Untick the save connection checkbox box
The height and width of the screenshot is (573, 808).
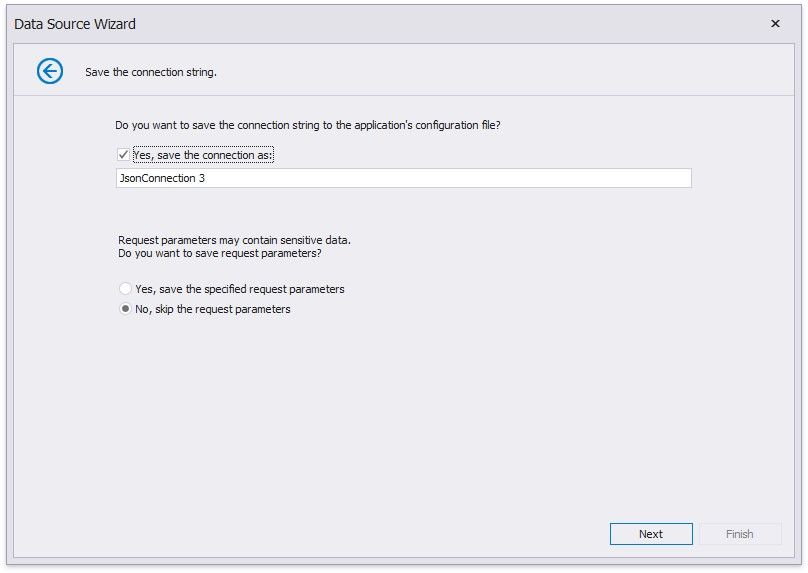coord(123,156)
